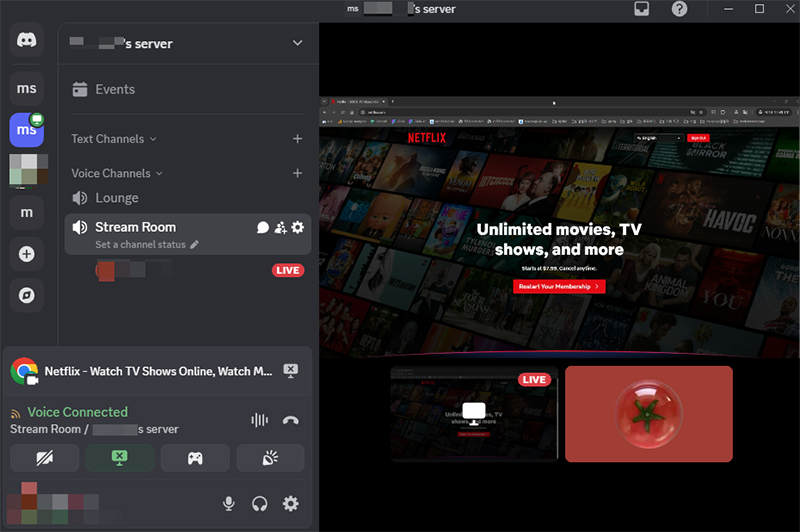Collapse the Voice Channels category
Image resolution: width=800 pixels, height=532 pixels.
click(117, 173)
